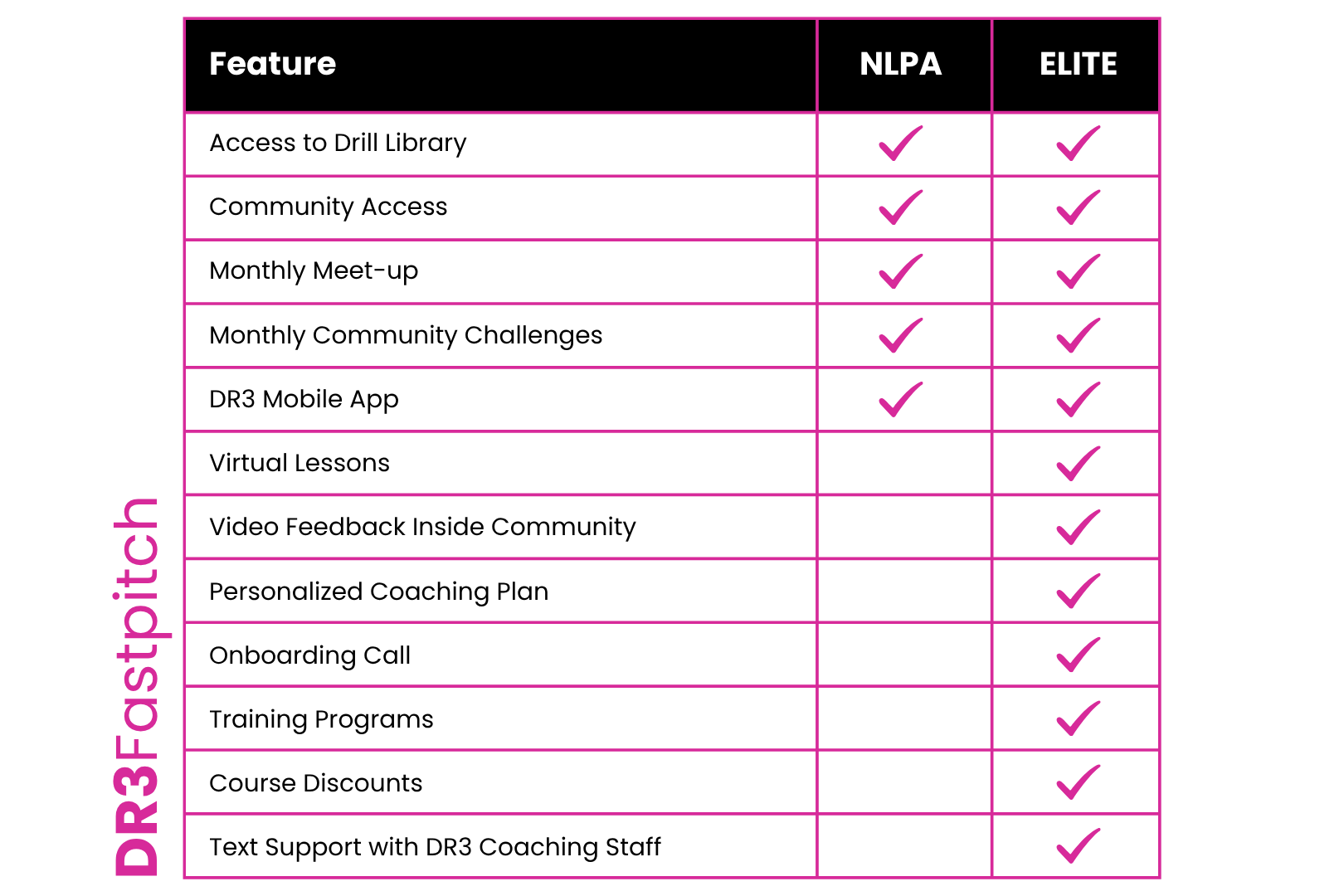Screen dimensions: 1344x896
Task: Select the ELITE column header
Action: pyautogui.click(x=1079, y=64)
